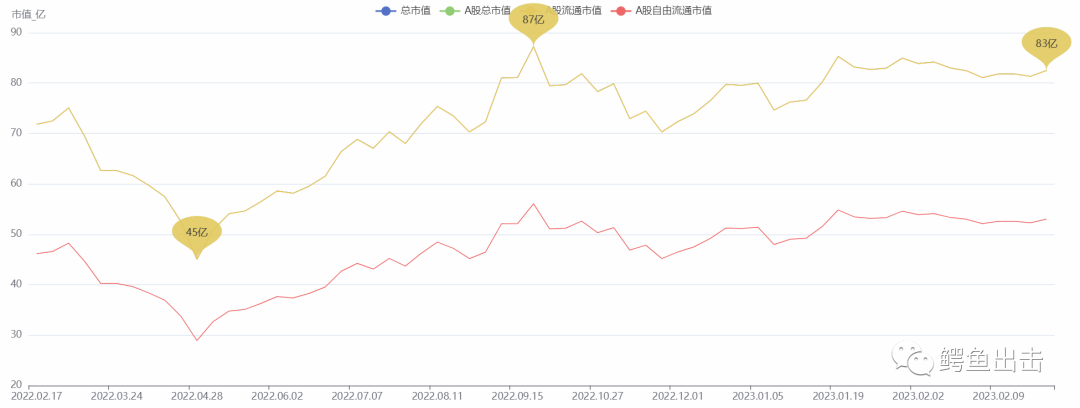Select the 2022.09.15 x-axis date label
The width and height of the screenshot is (1080, 408).
coord(517,396)
